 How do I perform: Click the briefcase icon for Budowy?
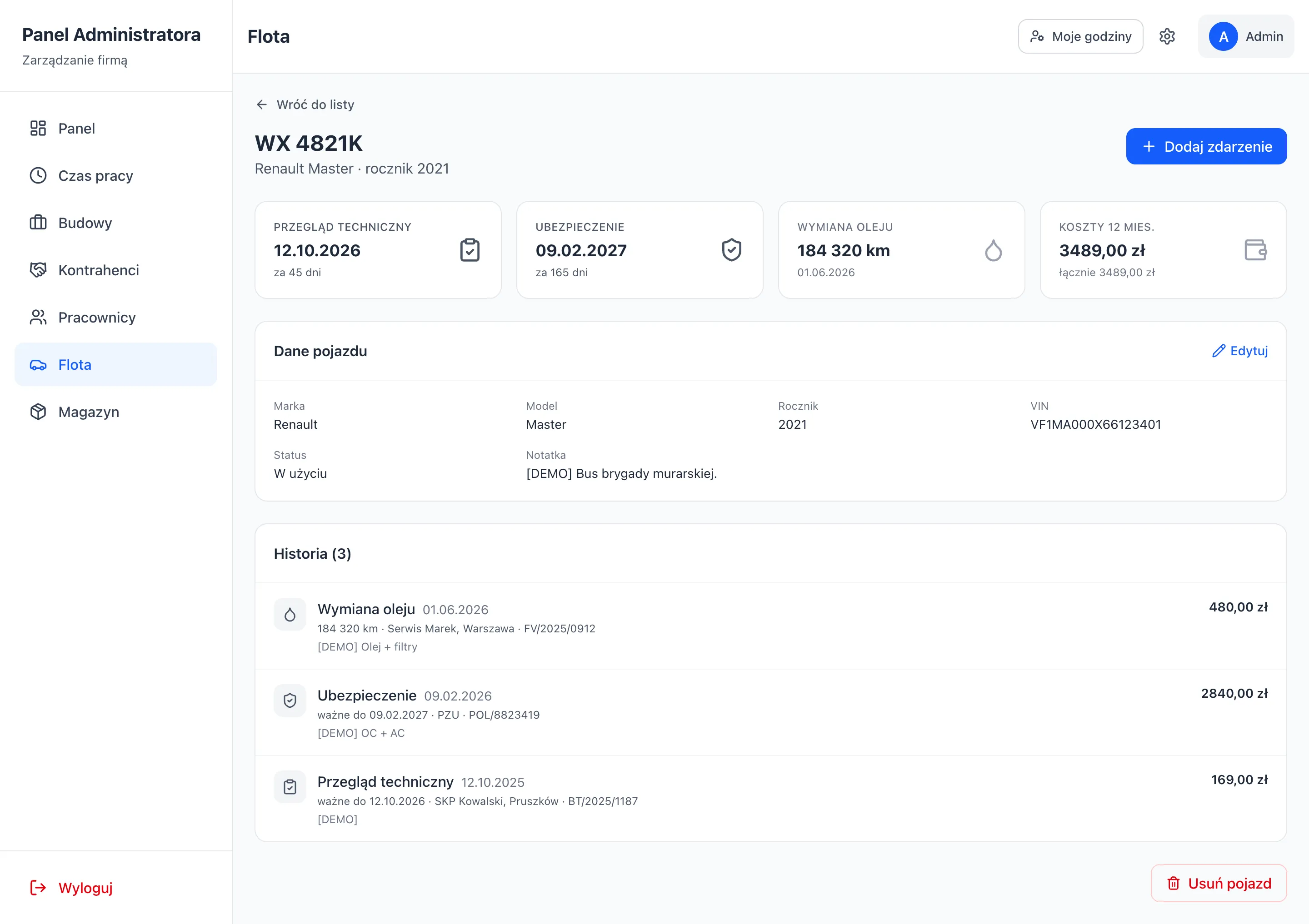38,223
